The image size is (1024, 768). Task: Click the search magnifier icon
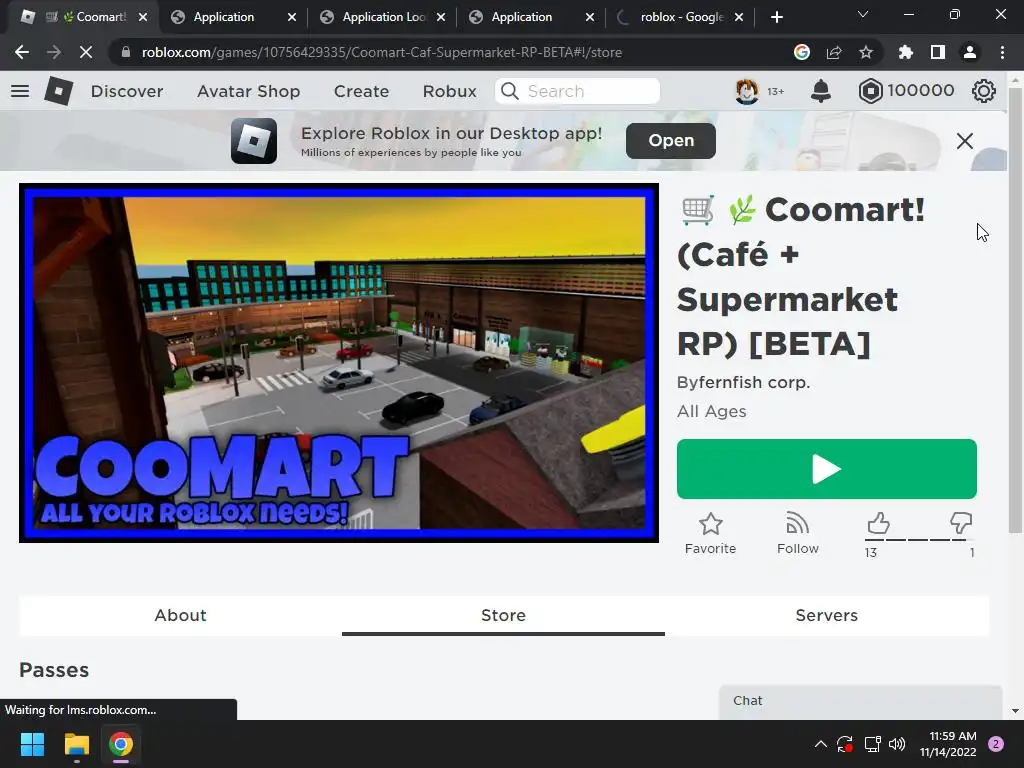pyautogui.click(x=509, y=91)
